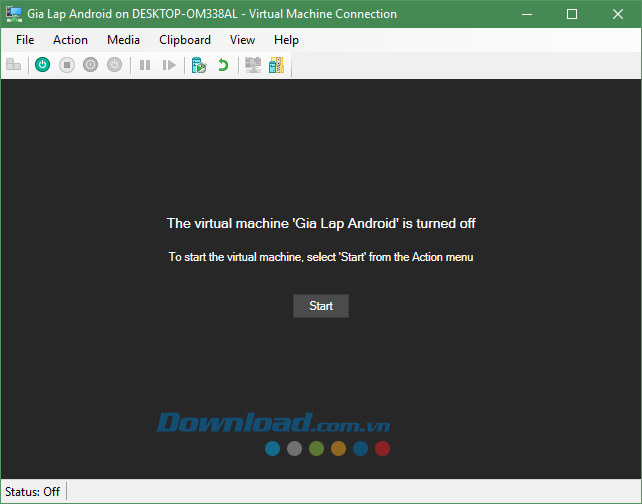642x504 pixels.
Task: Click the Shut Down toolbar icon
Action: point(90,65)
